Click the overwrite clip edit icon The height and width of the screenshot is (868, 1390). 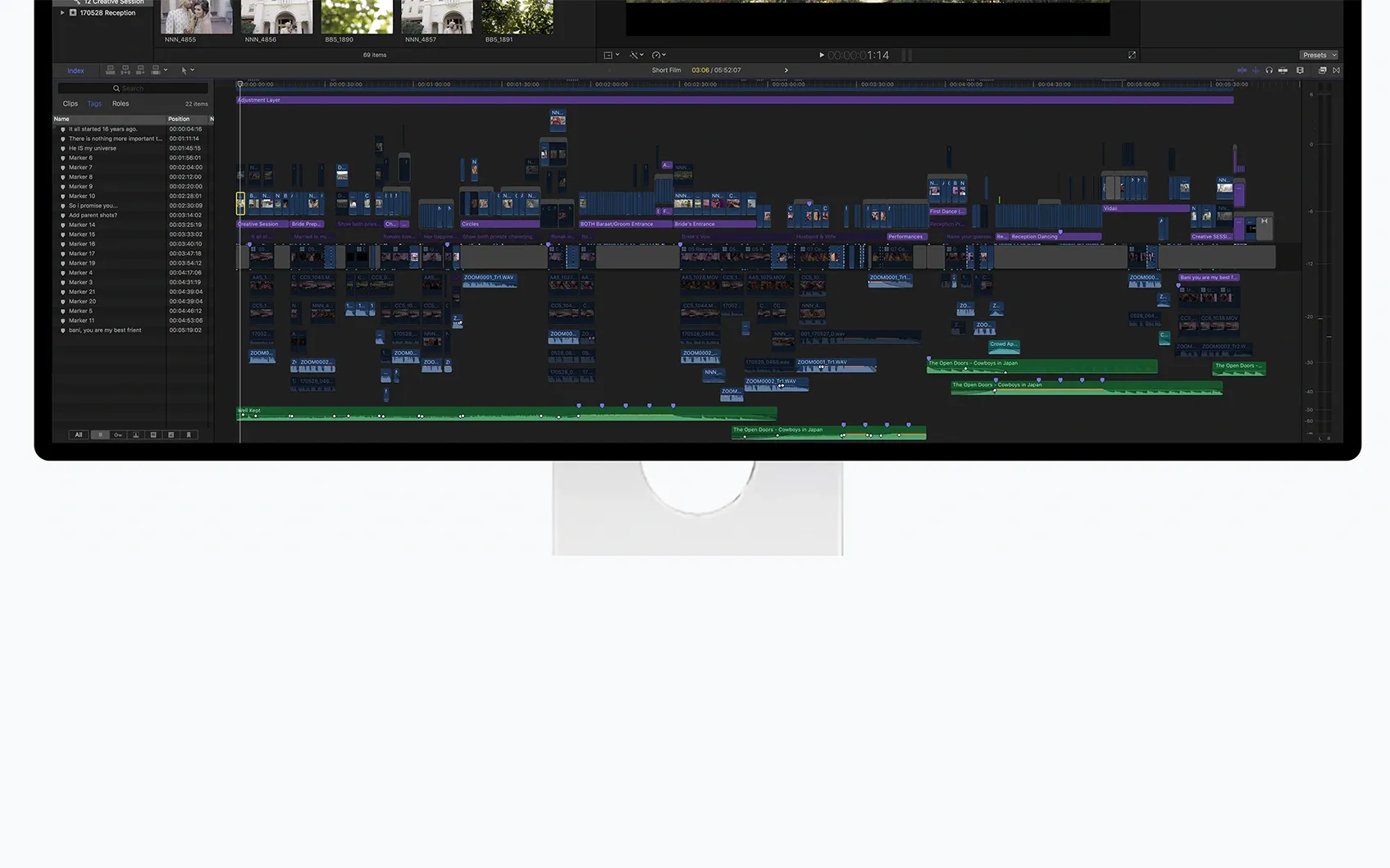pos(156,70)
